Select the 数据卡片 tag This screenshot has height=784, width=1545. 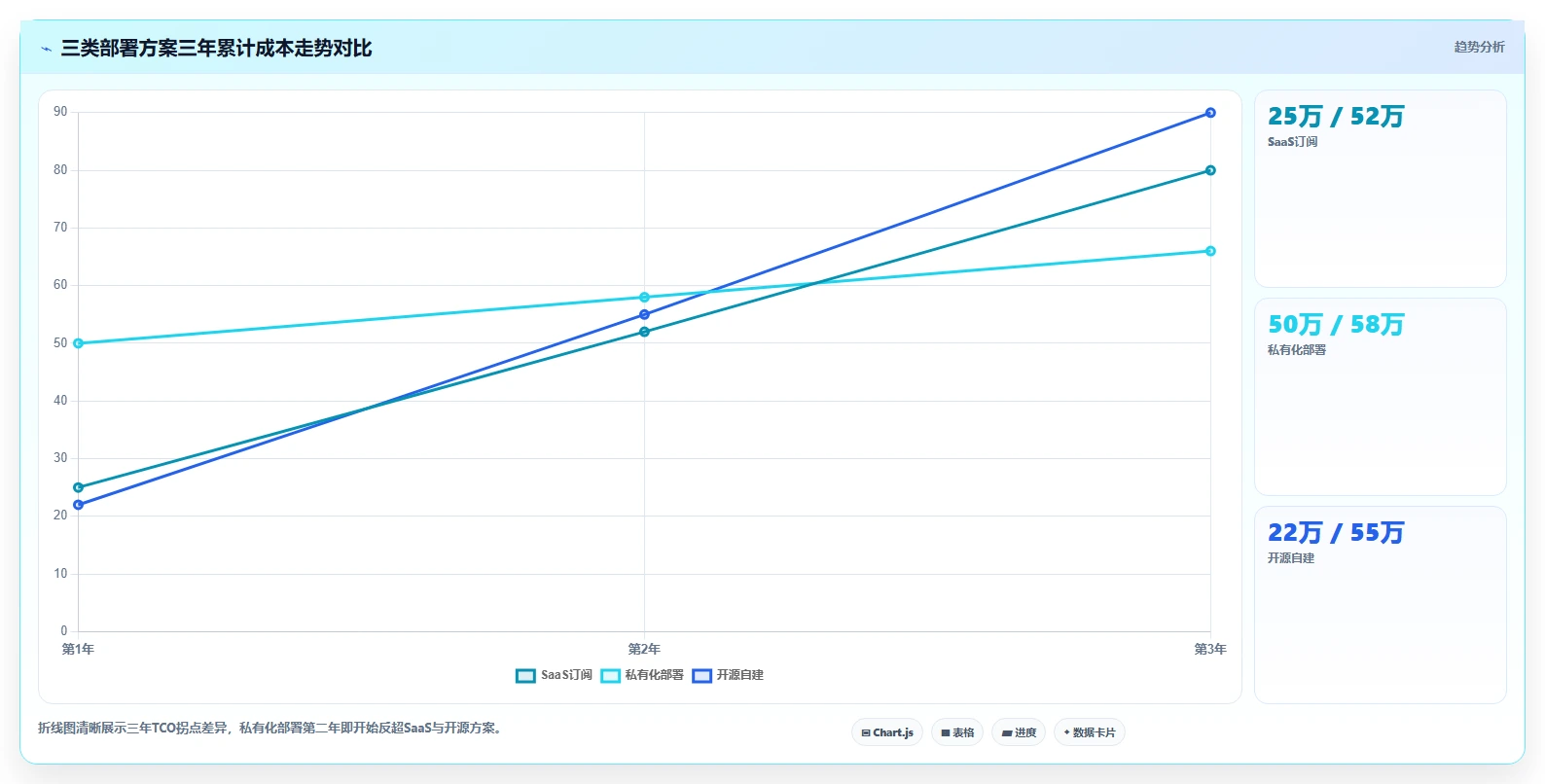1090,732
